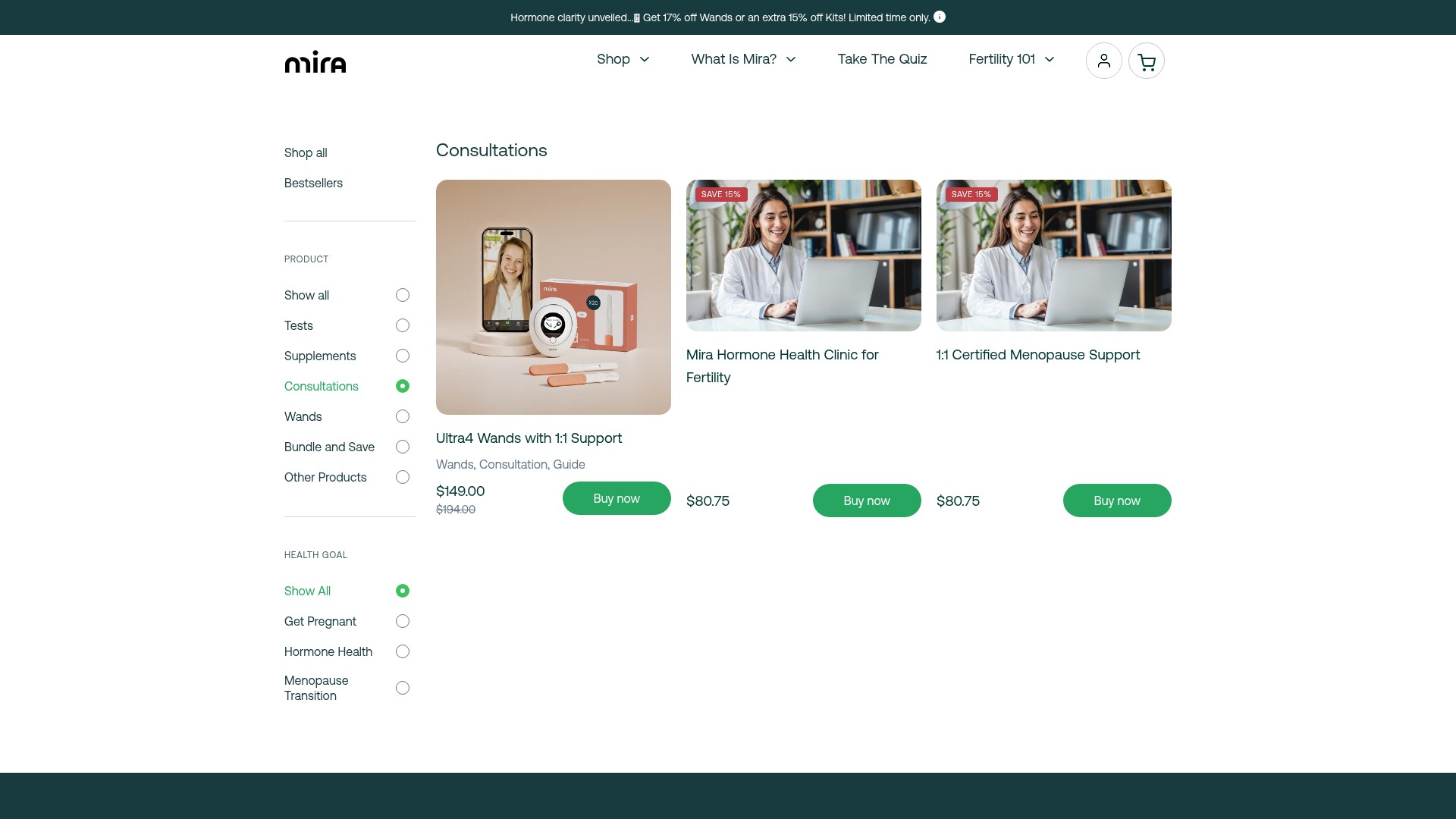Open the Certified Menopause Support image
This screenshot has width=1456, height=819.
pyautogui.click(x=1054, y=256)
